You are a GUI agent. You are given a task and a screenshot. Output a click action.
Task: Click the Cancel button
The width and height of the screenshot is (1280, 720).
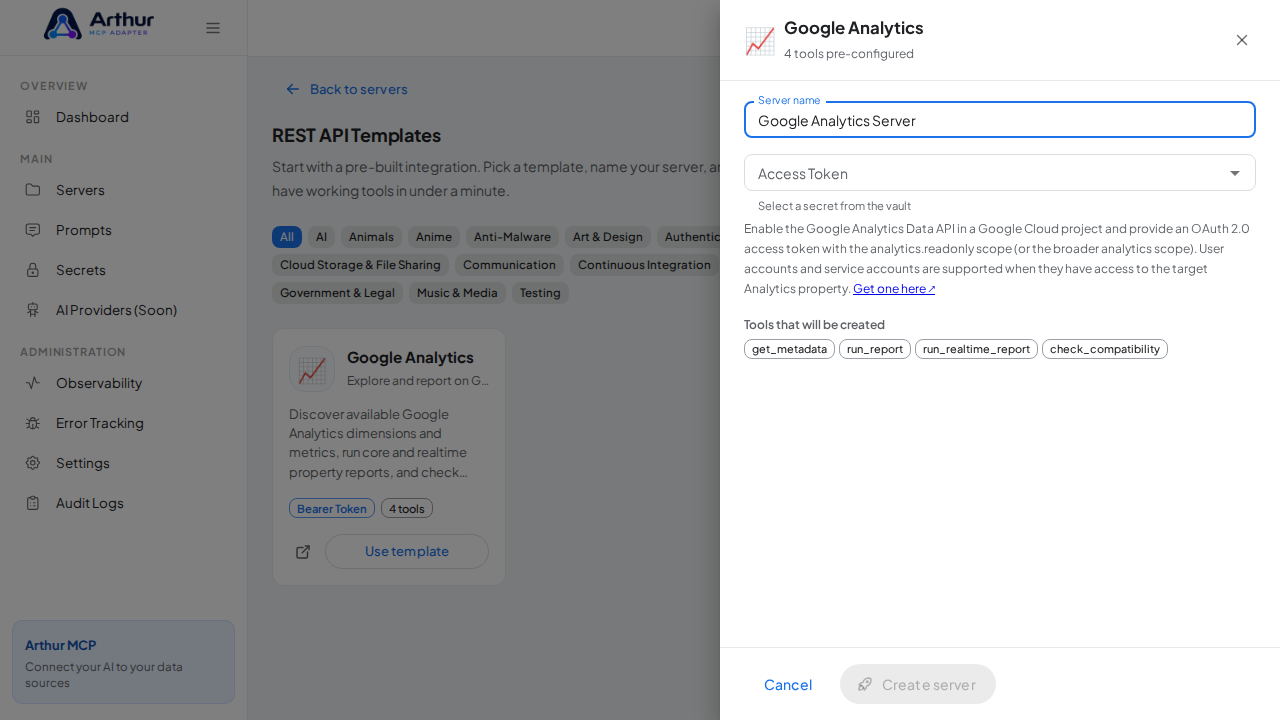[788, 684]
